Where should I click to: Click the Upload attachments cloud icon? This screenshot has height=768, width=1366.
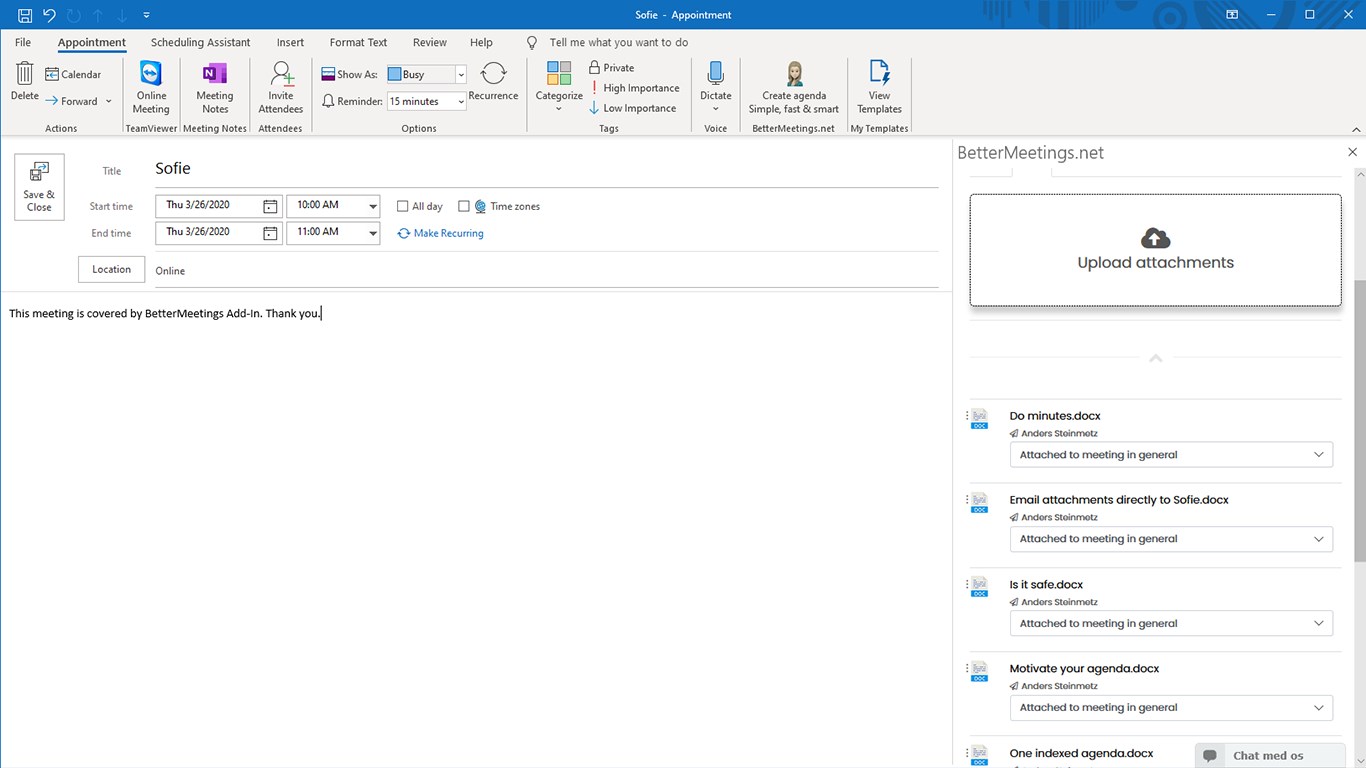click(x=1155, y=238)
